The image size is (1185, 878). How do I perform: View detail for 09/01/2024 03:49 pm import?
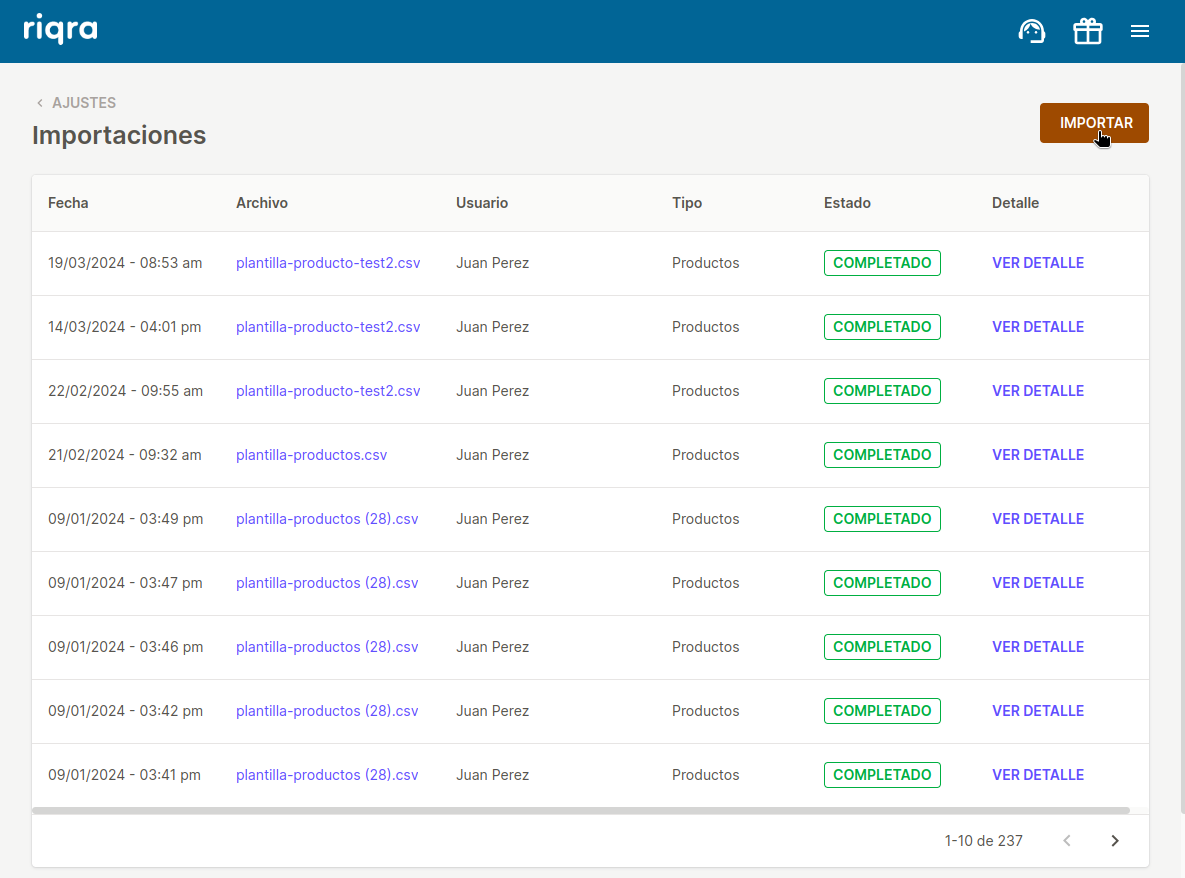tap(1038, 519)
